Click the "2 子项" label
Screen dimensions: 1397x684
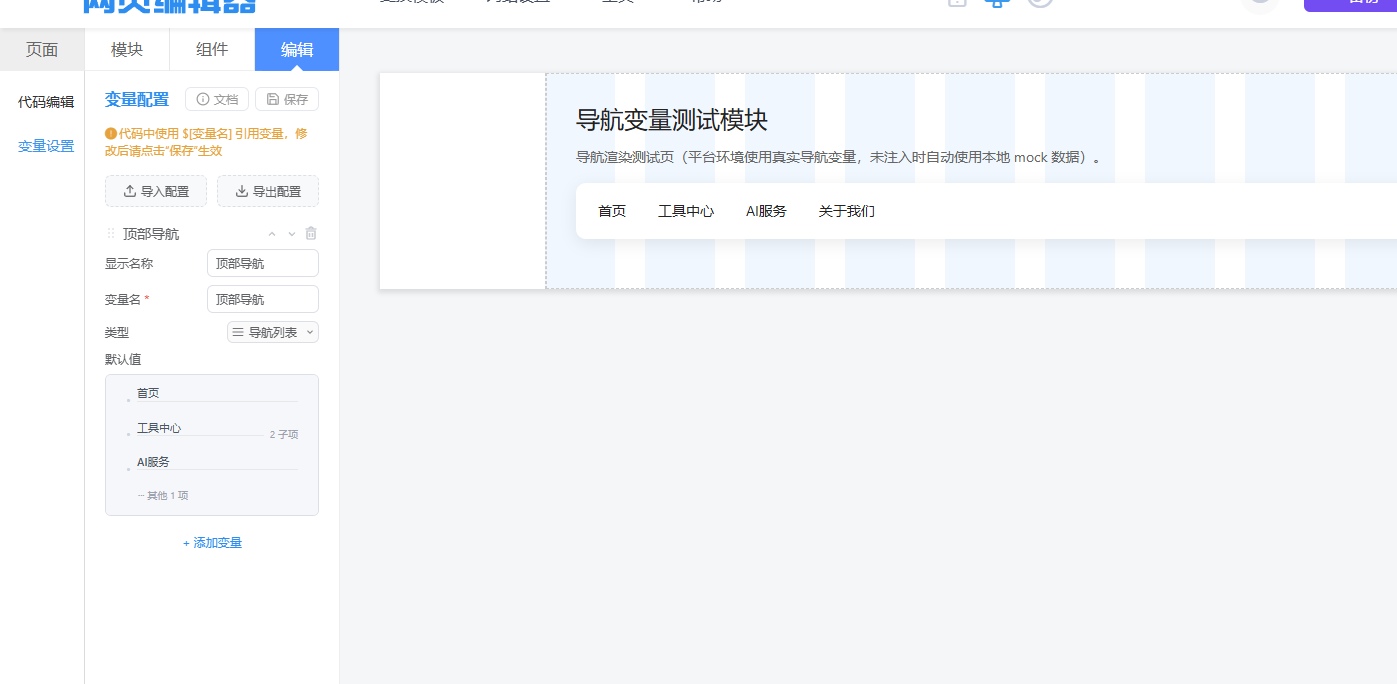coord(284,435)
